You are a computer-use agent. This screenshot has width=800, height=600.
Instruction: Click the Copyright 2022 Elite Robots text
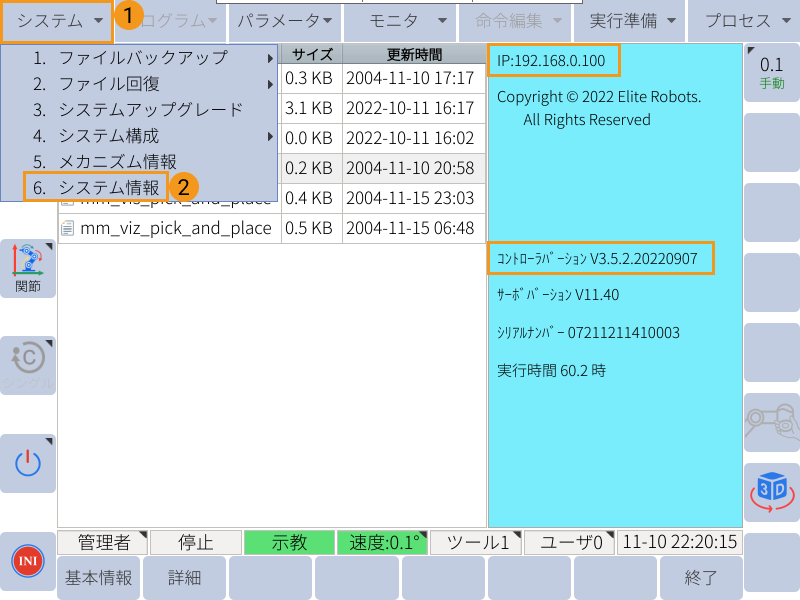point(599,108)
